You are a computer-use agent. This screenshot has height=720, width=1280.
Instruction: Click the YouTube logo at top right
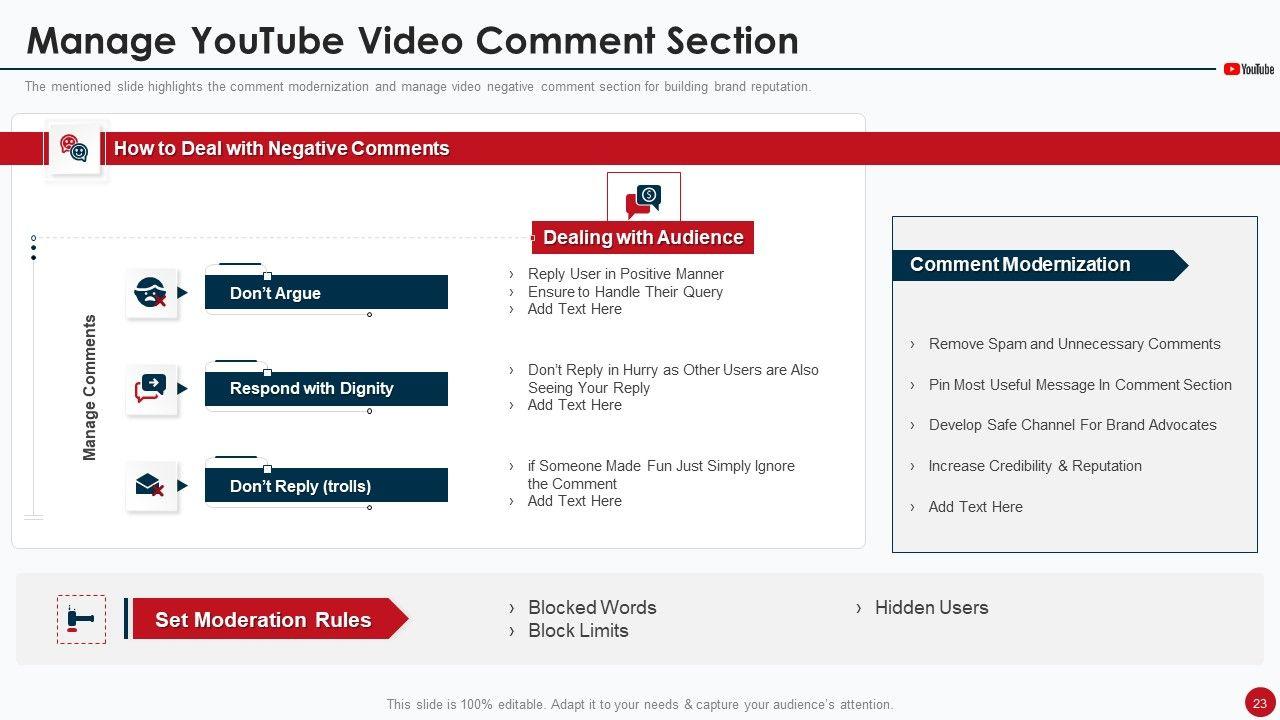pyautogui.click(x=1249, y=69)
